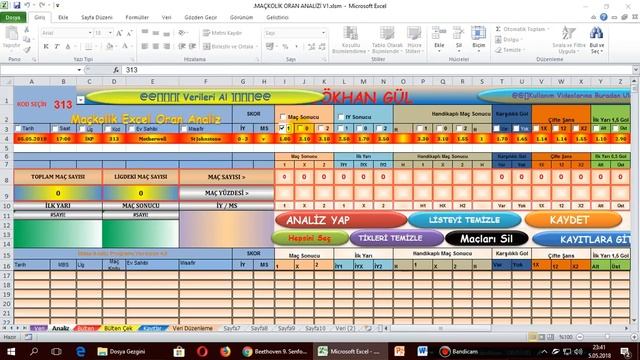The image size is (640, 360).
Task: Expand the Fill (Dolgu) dropdown
Action: 521,40
